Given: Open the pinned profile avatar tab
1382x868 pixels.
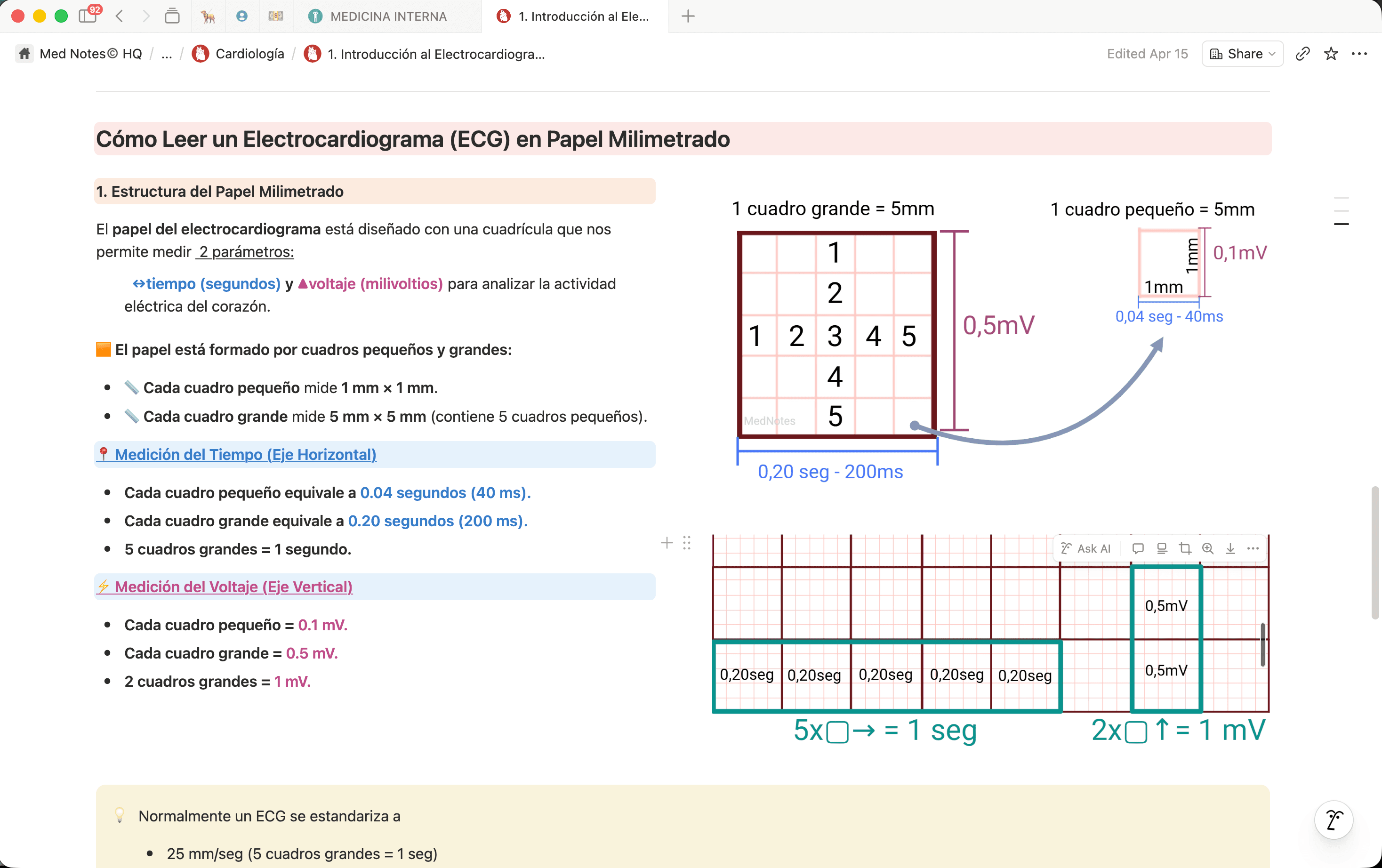Looking at the screenshot, I should [x=241, y=16].
